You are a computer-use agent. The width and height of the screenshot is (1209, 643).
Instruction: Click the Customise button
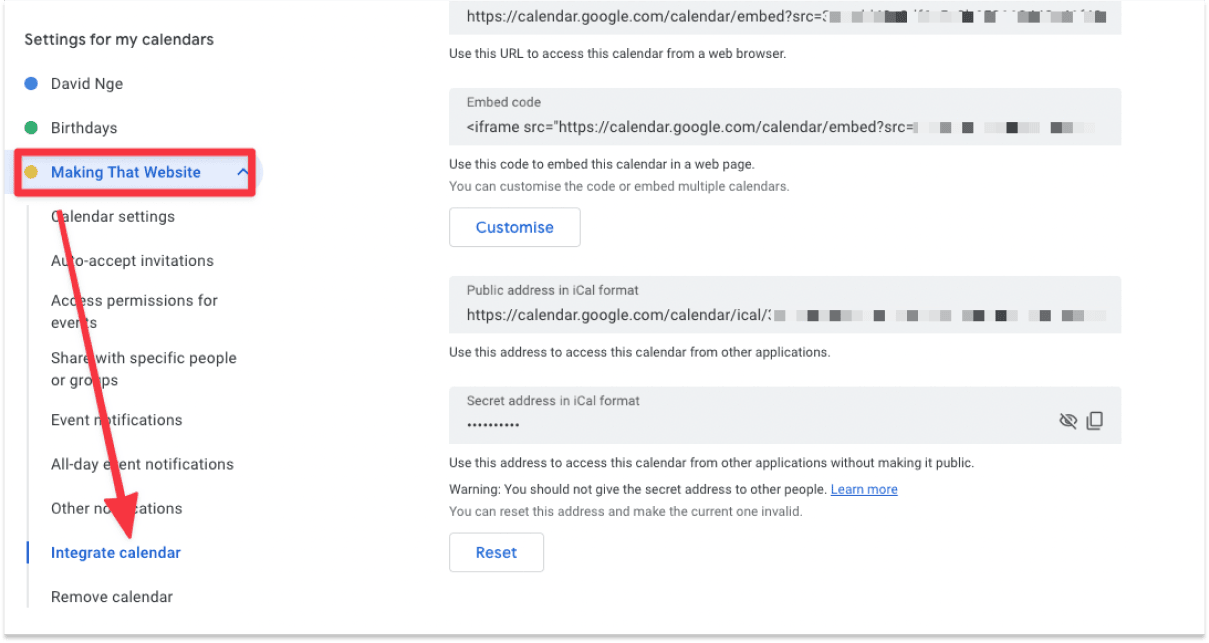tap(514, 227)
